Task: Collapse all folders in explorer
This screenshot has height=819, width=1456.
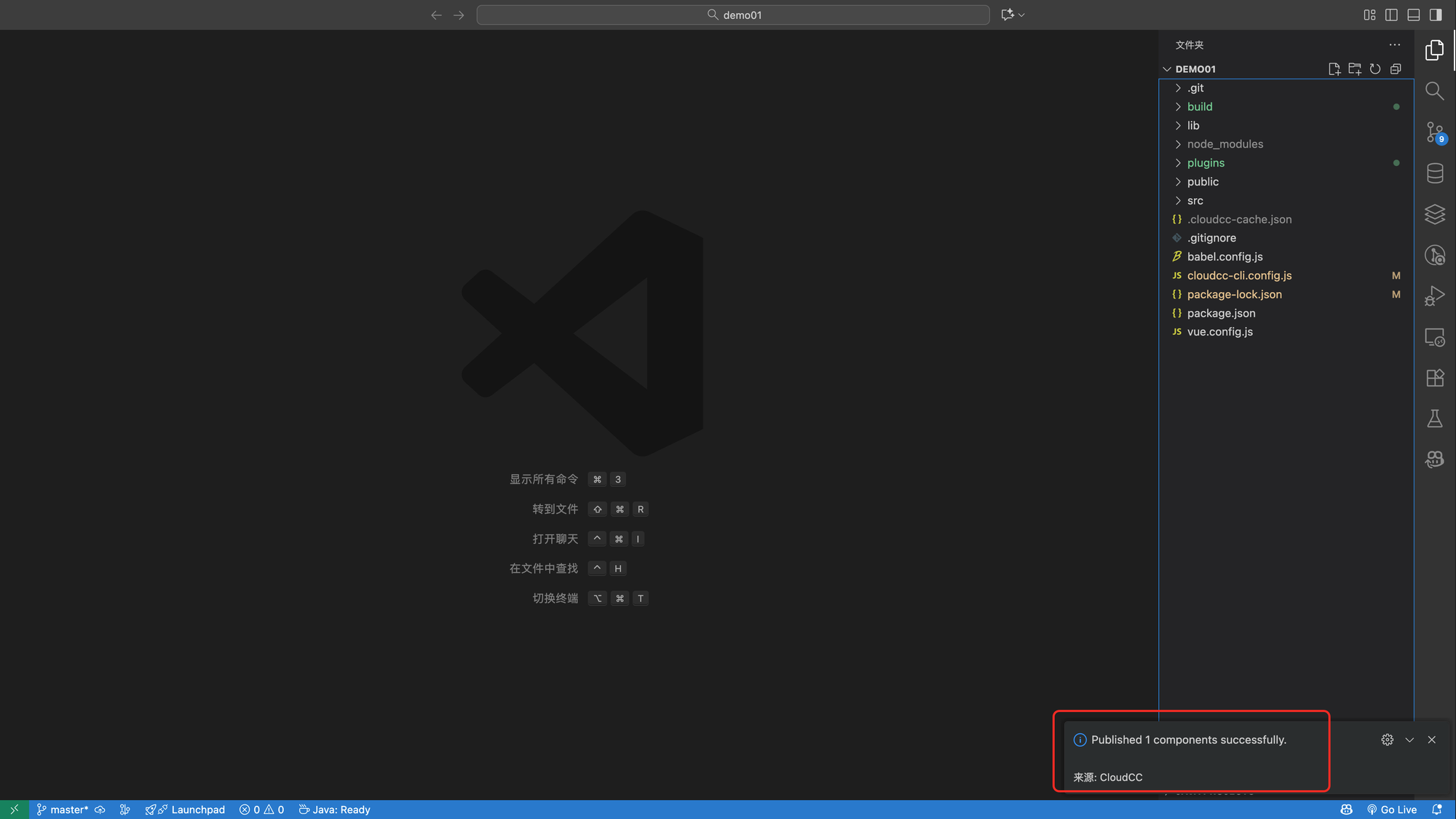Action: point(1395,69)
